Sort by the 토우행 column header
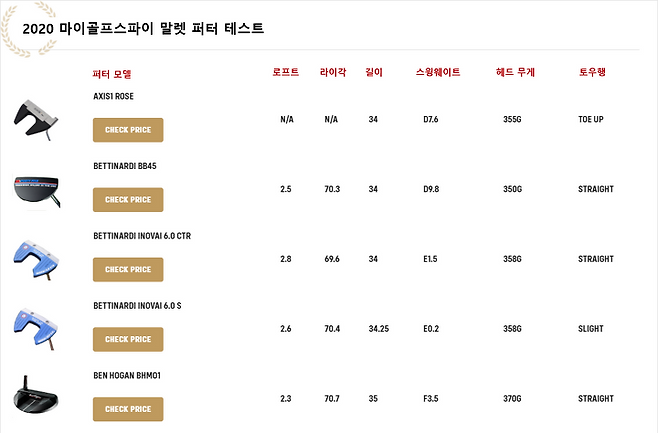Viewport: 658px width, 433px height. pos(593,73)
